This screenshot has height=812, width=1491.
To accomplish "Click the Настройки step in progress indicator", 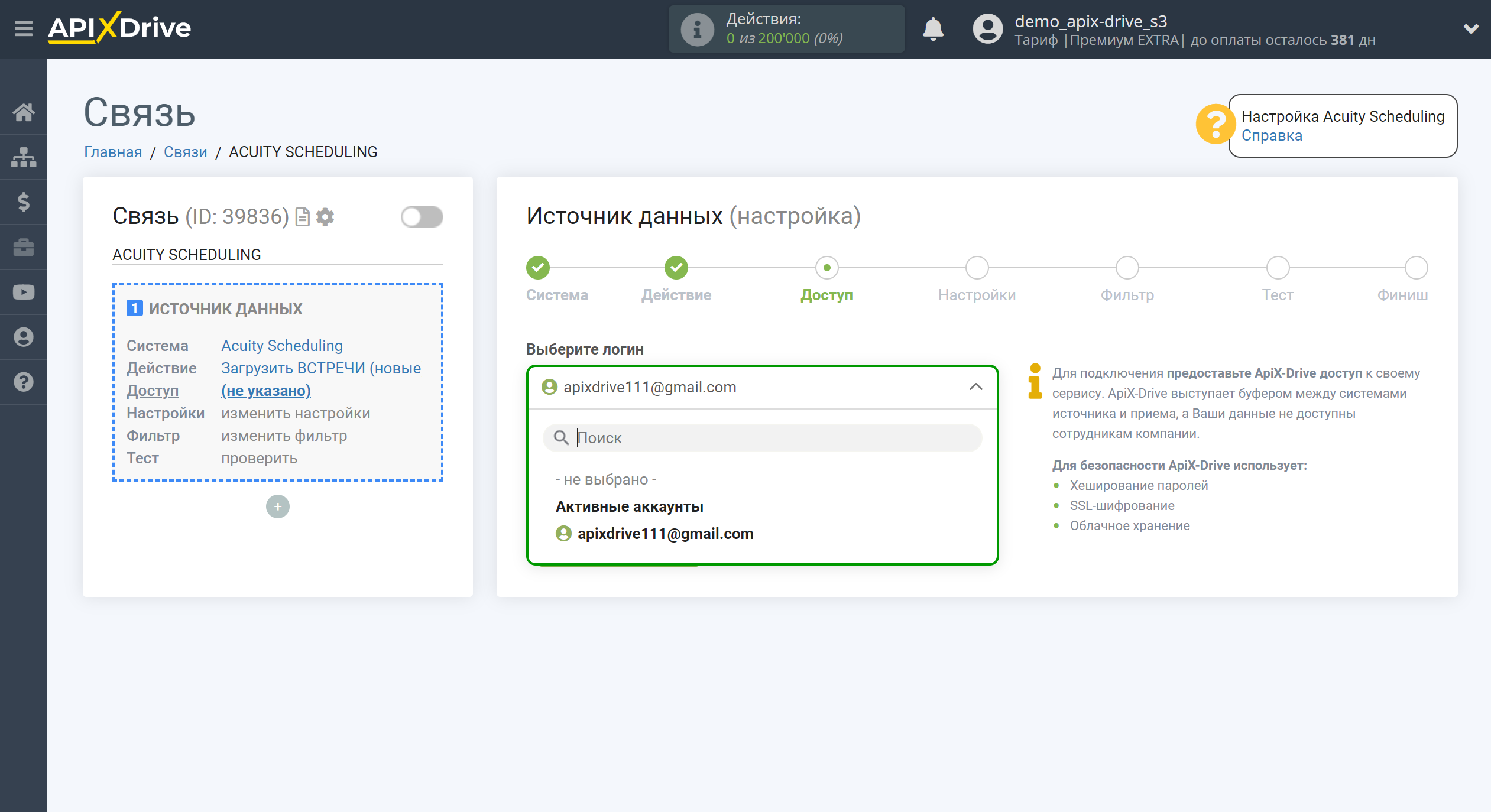I will (x=977, y=269).
